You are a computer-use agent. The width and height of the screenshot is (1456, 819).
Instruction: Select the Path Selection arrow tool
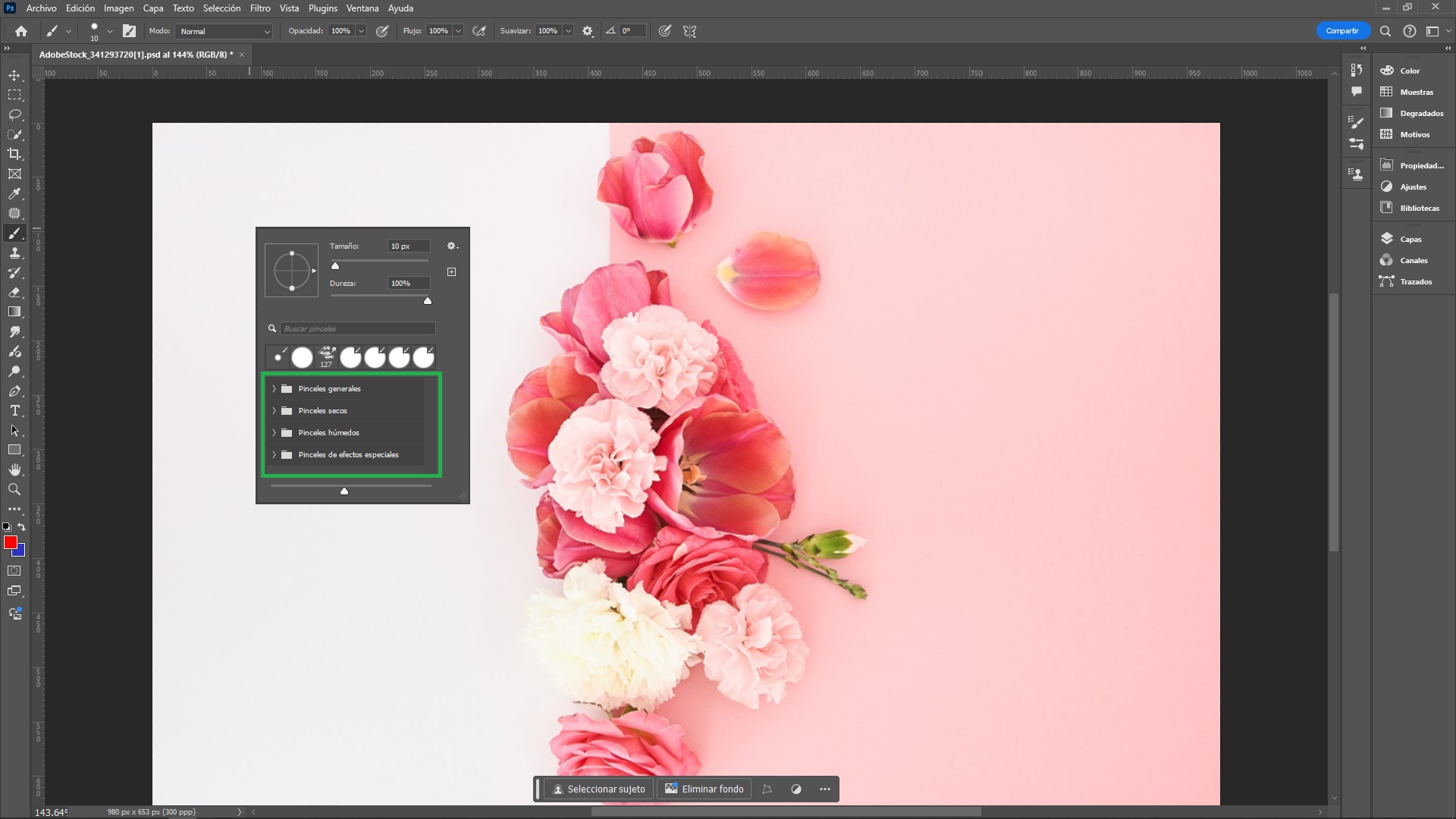[x=14, y=431]
